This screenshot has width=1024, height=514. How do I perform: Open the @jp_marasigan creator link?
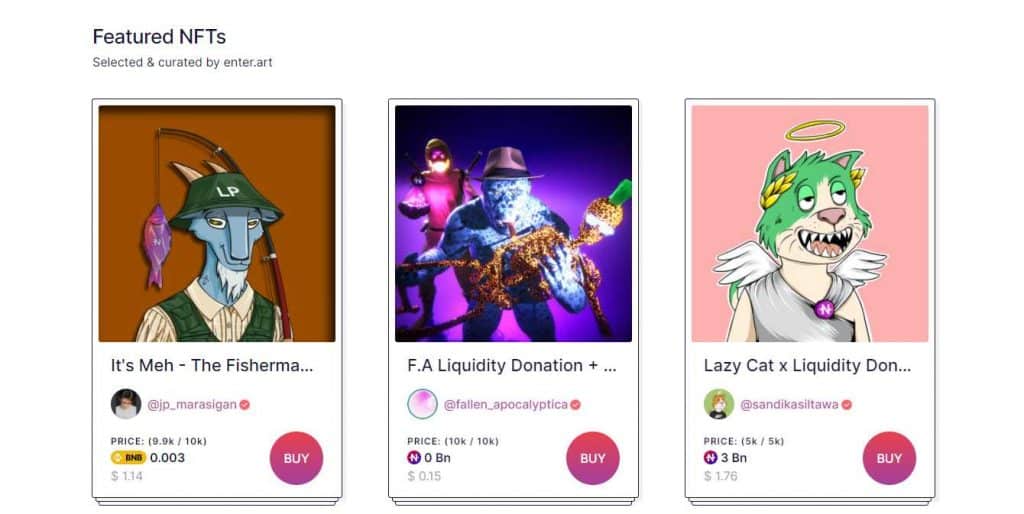point(192,404)
